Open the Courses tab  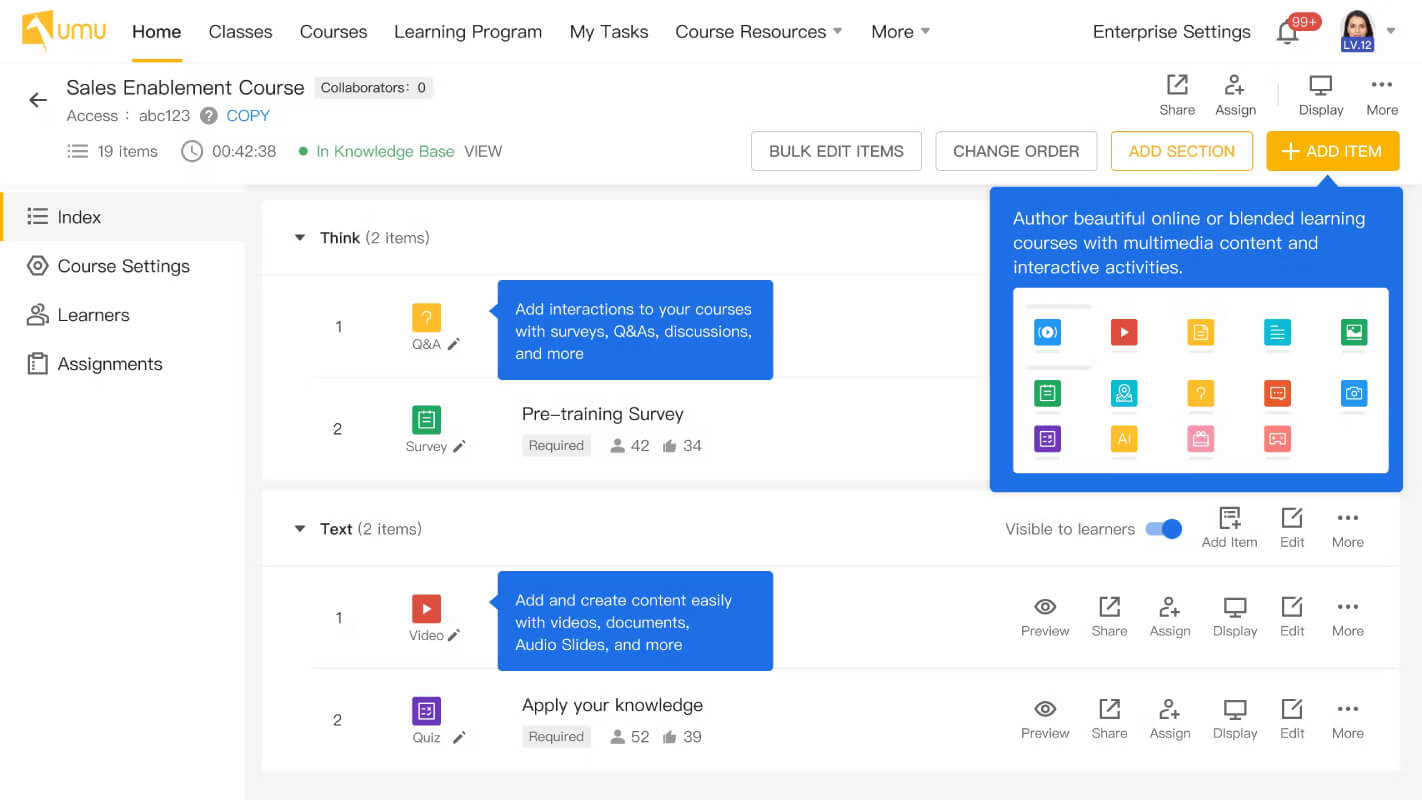point(333,32)
